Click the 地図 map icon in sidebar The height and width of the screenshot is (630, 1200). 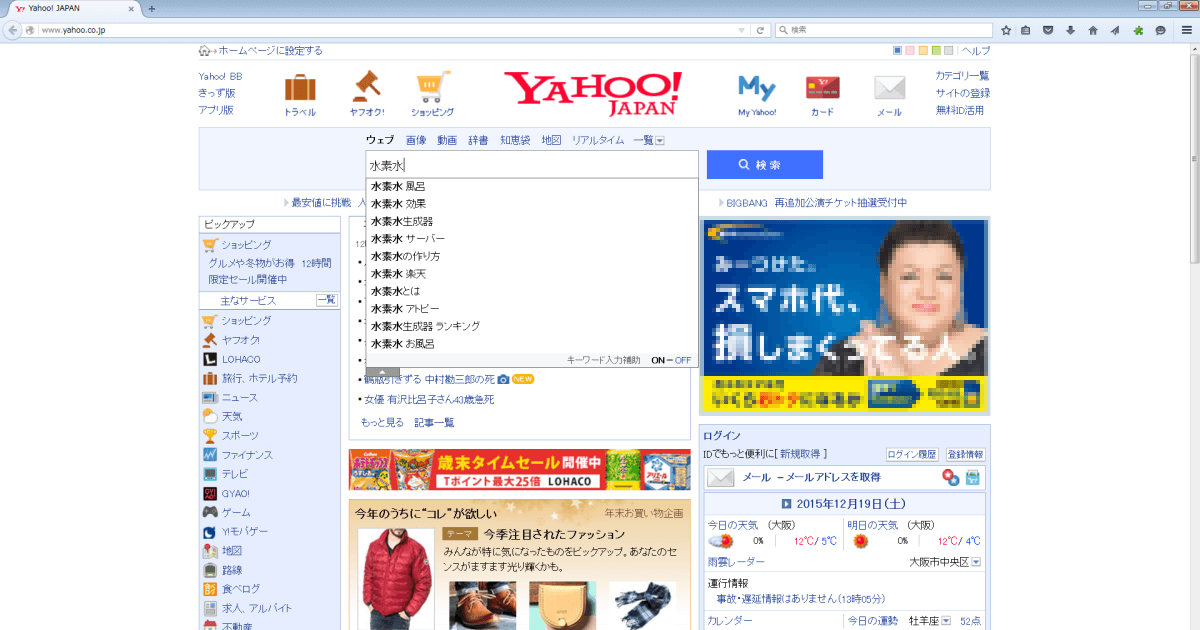pos(210,551)
